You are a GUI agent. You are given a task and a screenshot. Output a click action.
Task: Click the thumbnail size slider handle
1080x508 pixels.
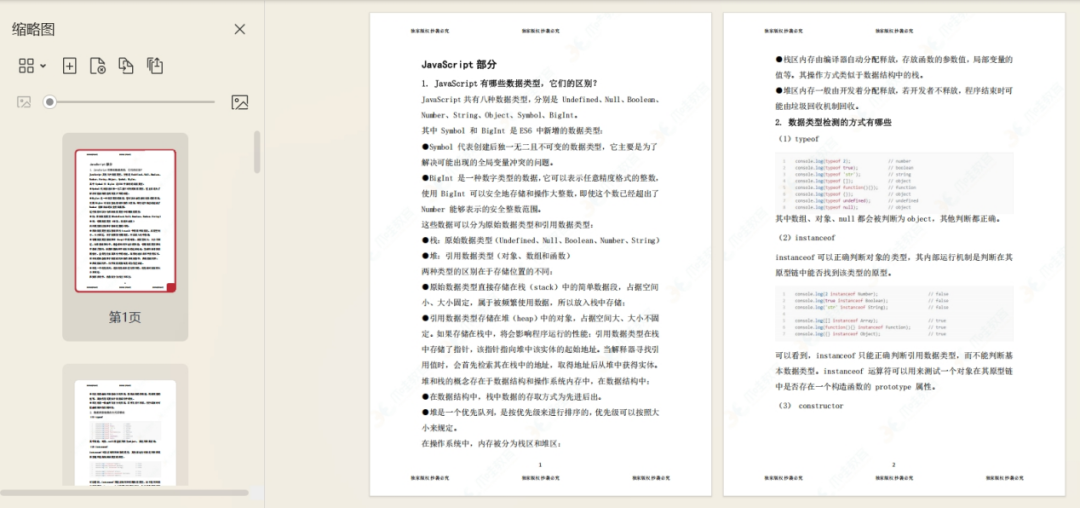click(50, 103)
